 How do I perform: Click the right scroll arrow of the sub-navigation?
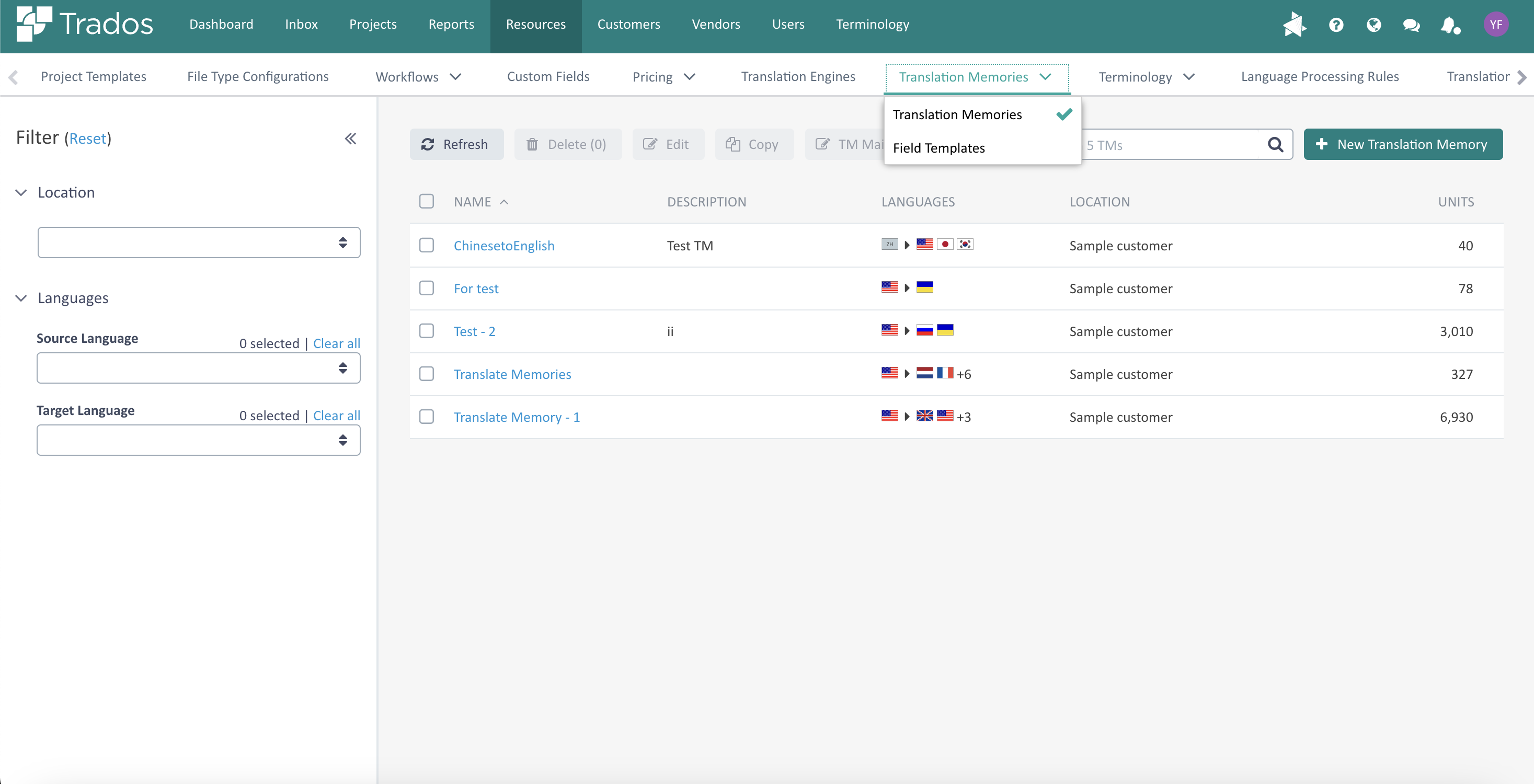coord(1521,77)
